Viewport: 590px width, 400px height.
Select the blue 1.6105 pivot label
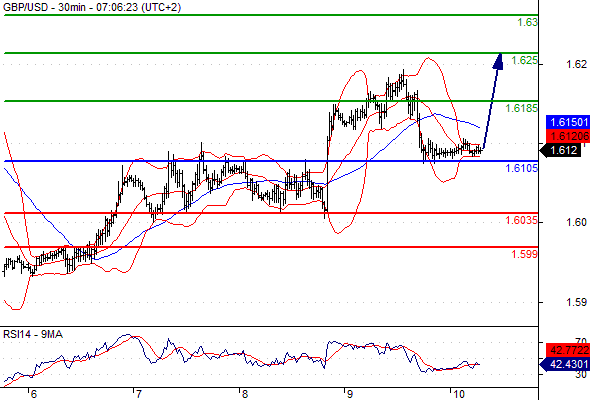(522, 168)
